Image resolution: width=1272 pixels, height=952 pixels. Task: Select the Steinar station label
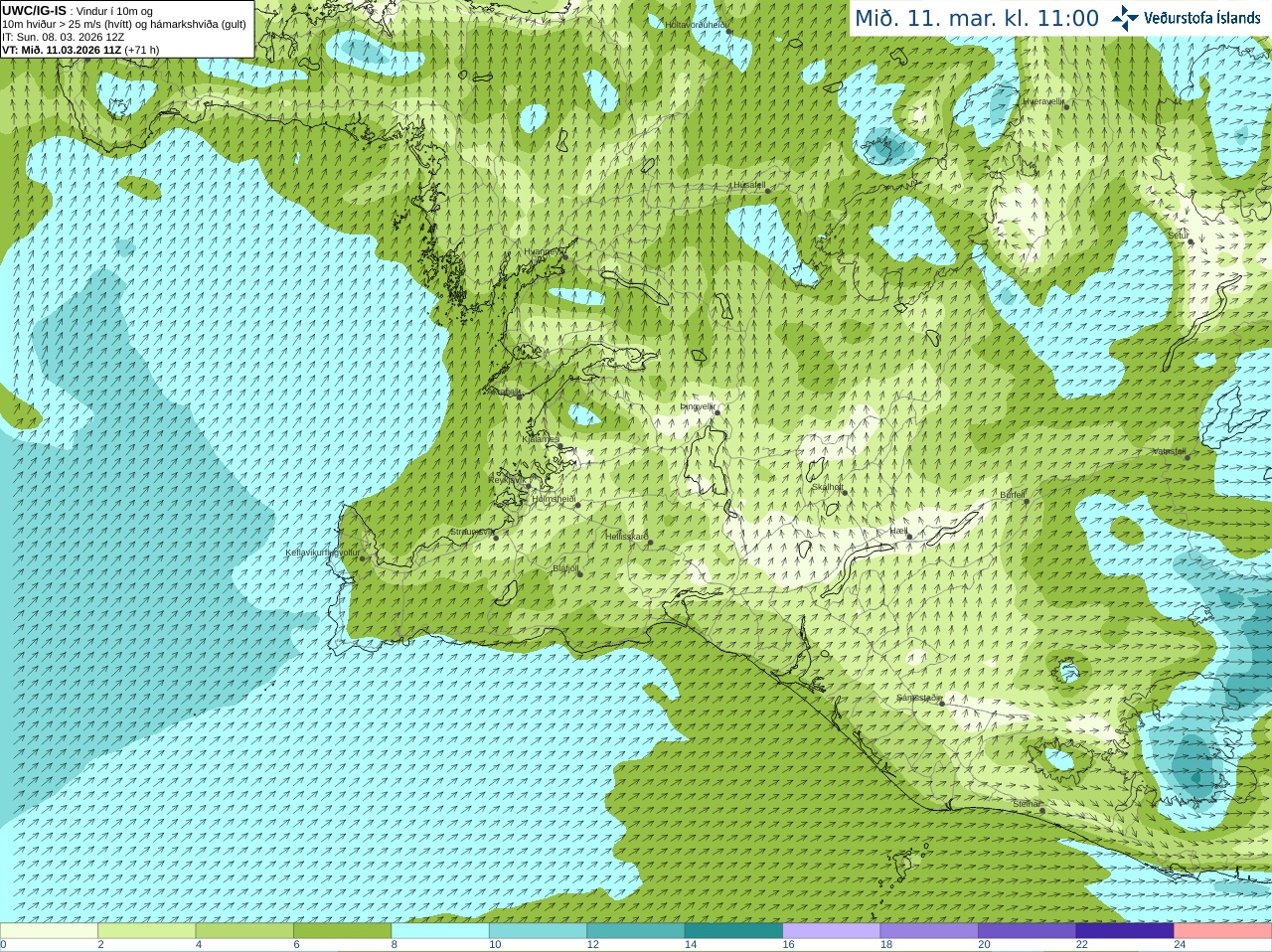[x=1027, y=803]
